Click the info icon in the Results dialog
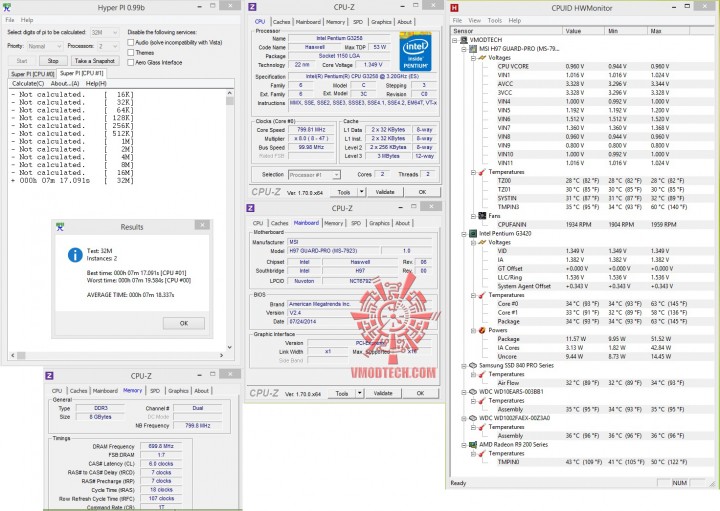The image size is (720, 511). pos(75,255)
